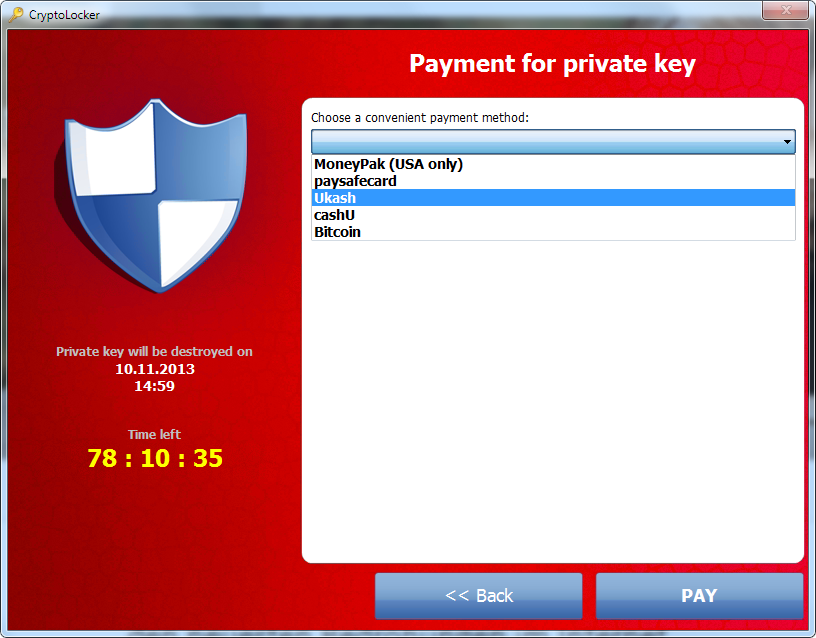Click the dropdown arrow of payment method box
This screenshot has width=816, height=638.
[x=787, y=142]
